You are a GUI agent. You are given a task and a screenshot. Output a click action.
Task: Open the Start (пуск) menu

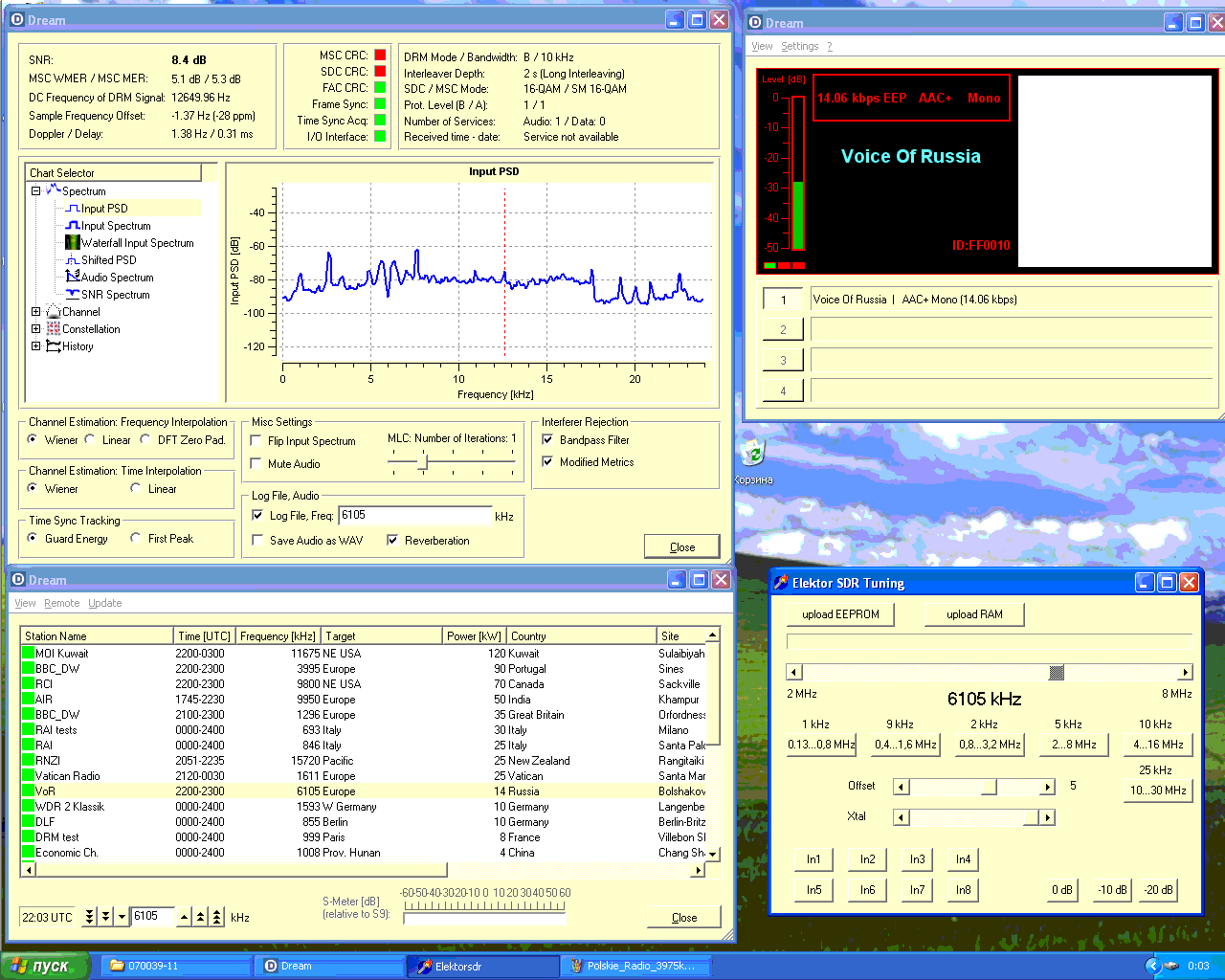[x=45, y=966]
